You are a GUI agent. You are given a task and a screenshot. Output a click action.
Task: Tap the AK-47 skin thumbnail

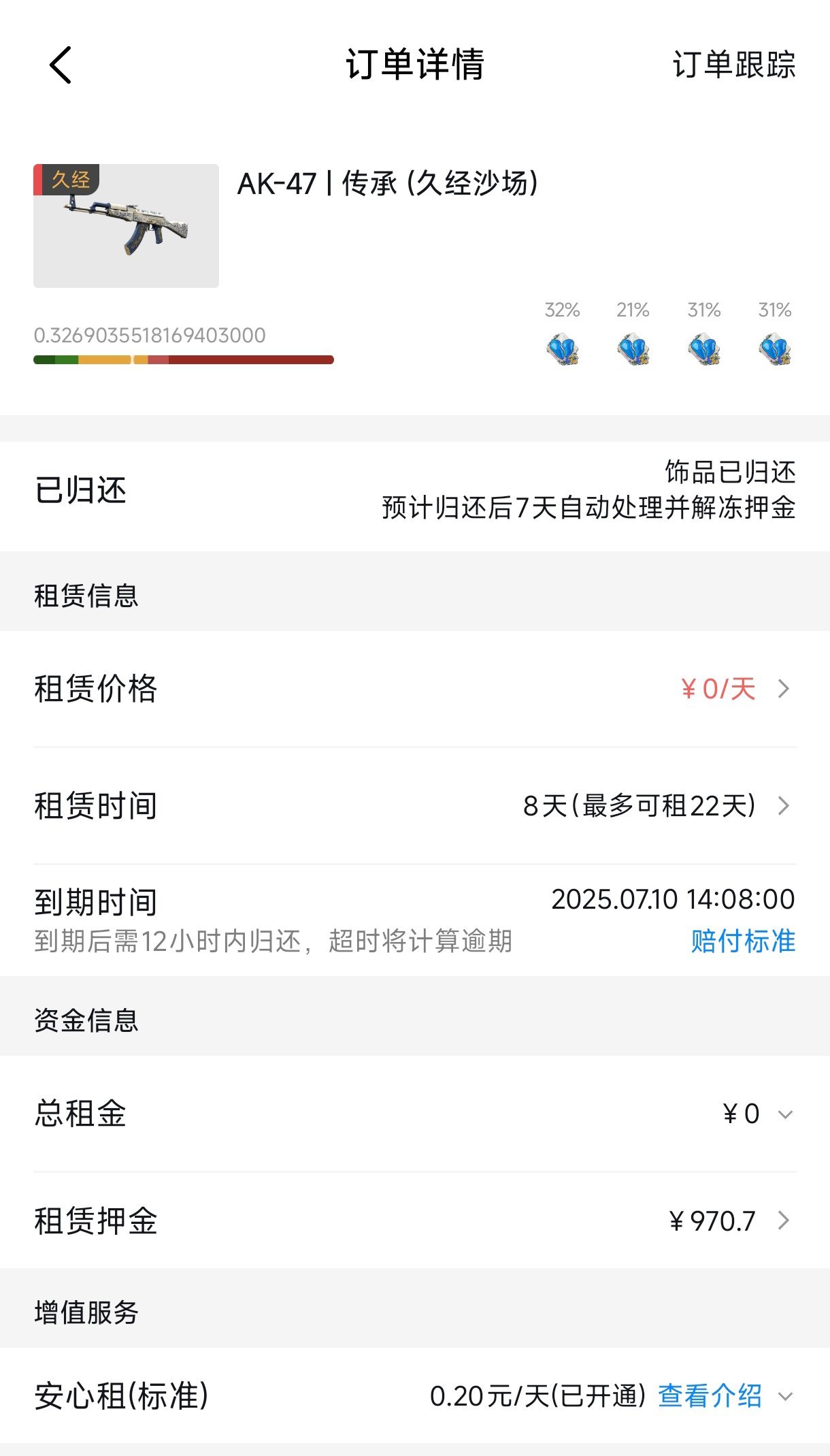(126, 226)
